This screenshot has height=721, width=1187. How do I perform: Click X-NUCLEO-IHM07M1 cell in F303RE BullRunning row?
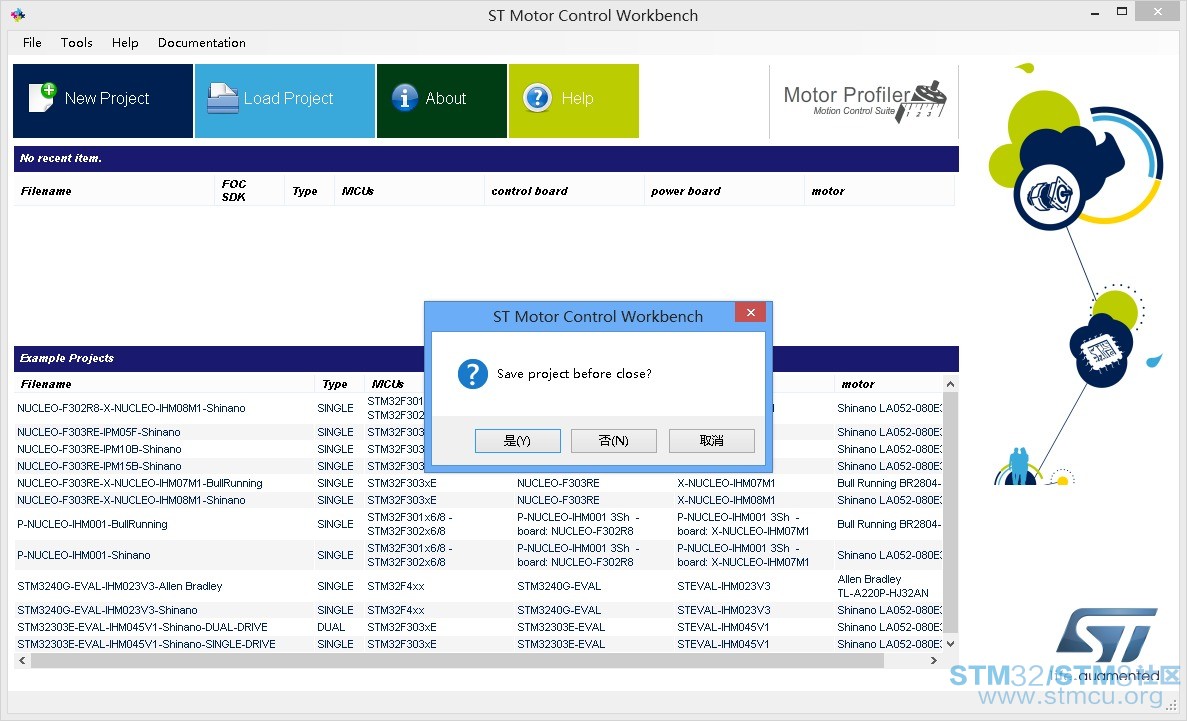pos(726,483)
